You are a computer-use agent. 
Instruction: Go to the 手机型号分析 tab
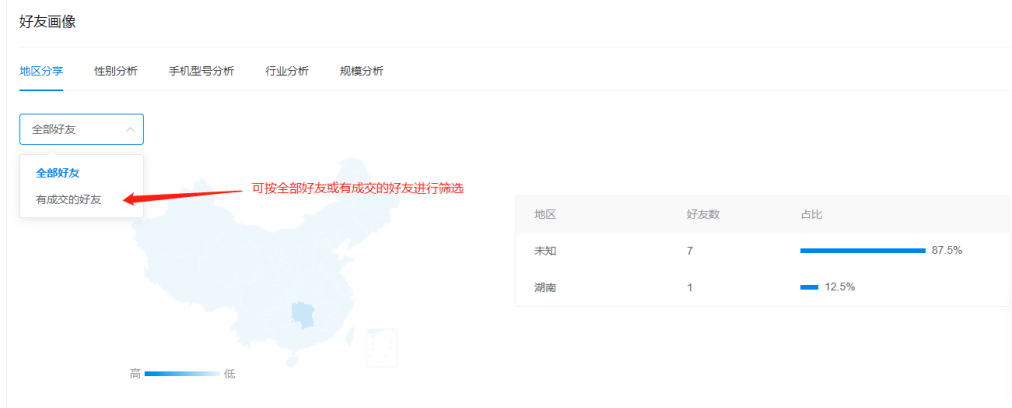point(201,71)
